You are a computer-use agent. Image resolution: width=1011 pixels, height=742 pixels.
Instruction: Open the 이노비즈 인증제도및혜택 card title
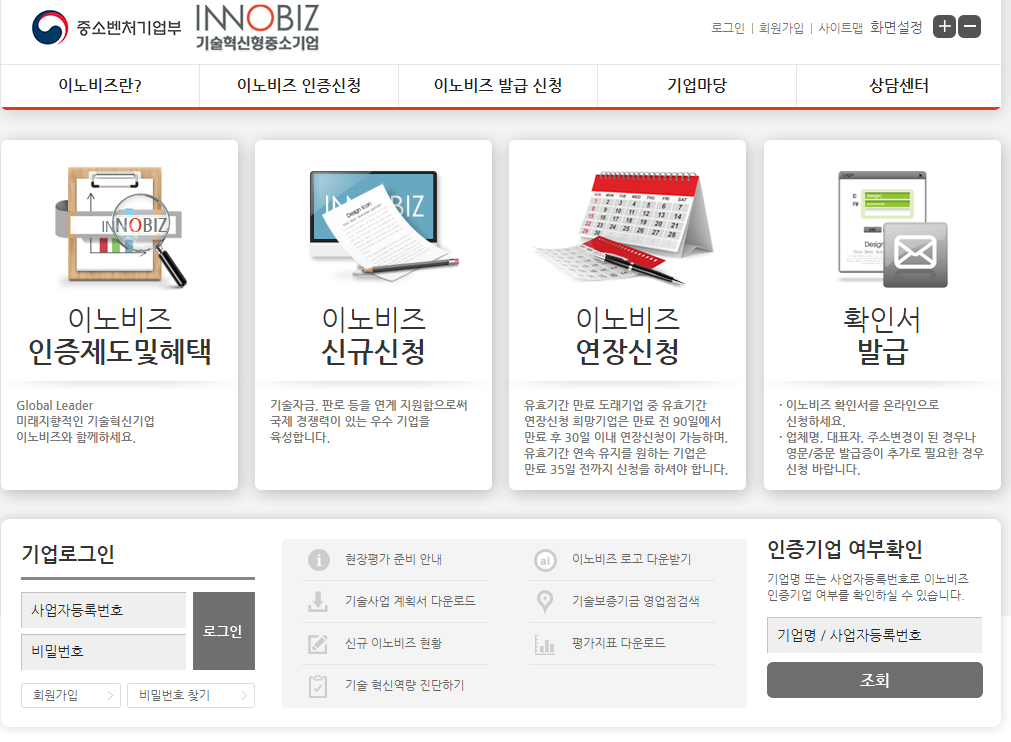tap(120, 336)
